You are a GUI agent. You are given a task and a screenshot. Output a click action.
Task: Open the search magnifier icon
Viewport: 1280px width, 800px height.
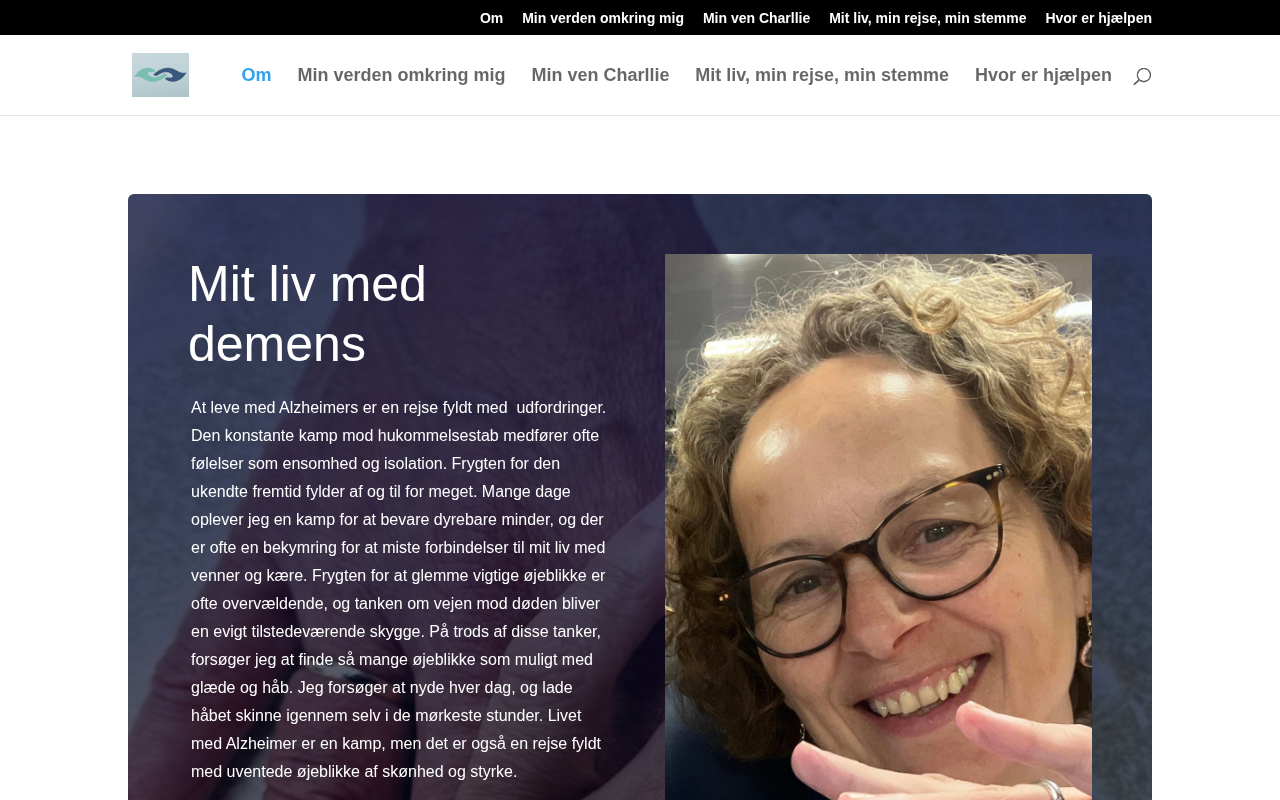1142,76
